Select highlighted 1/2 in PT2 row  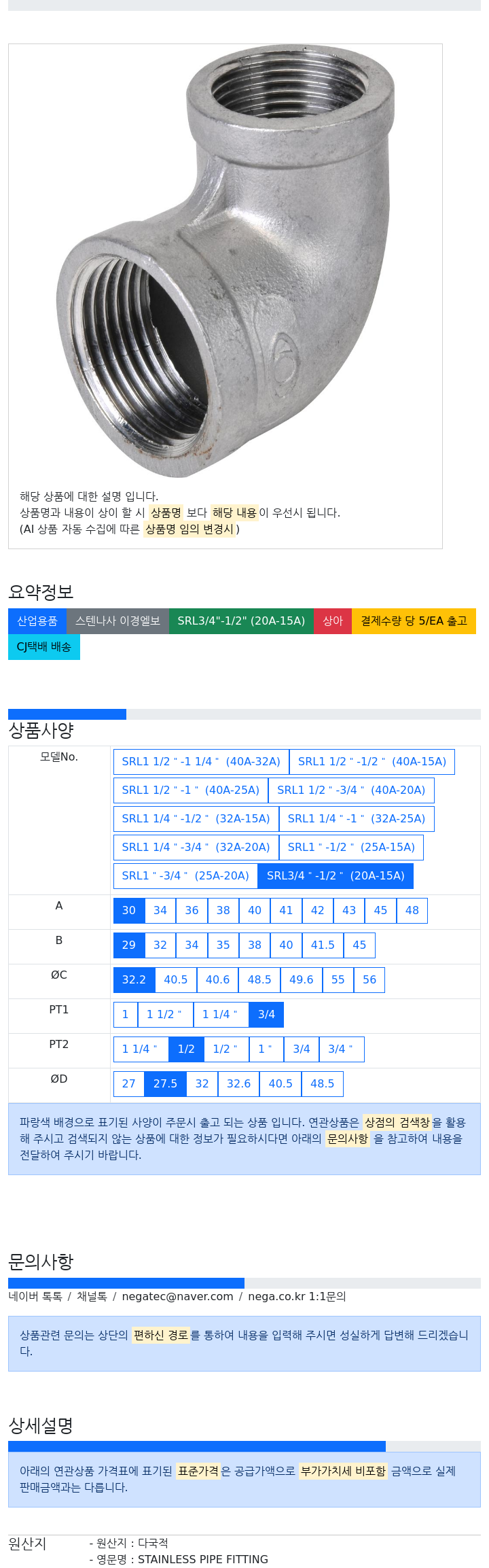coord(186,1049)
